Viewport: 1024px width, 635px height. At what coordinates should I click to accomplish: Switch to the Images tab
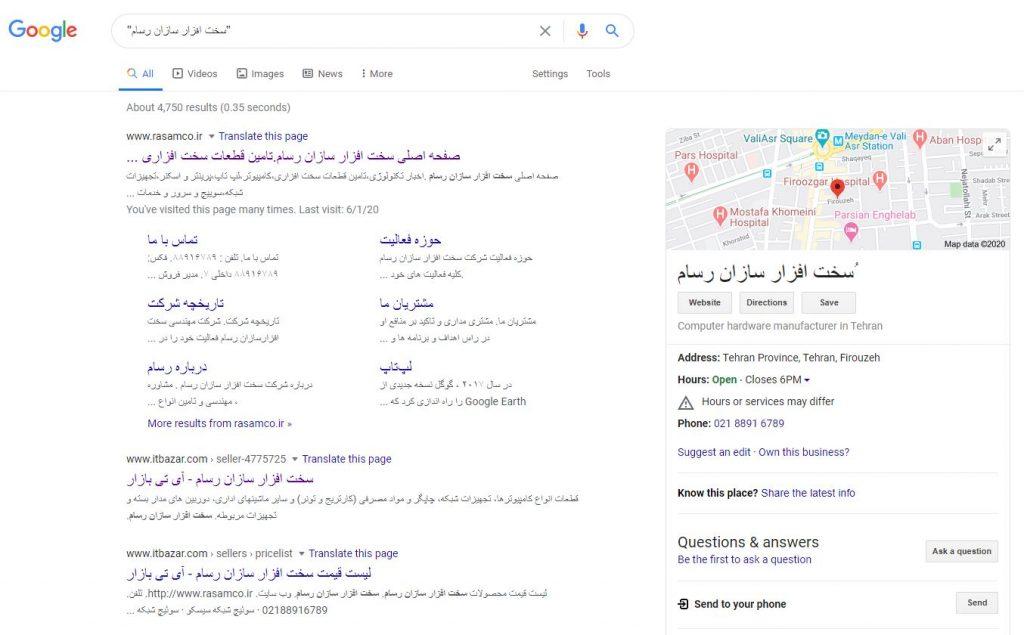click(x=260, y=74)
